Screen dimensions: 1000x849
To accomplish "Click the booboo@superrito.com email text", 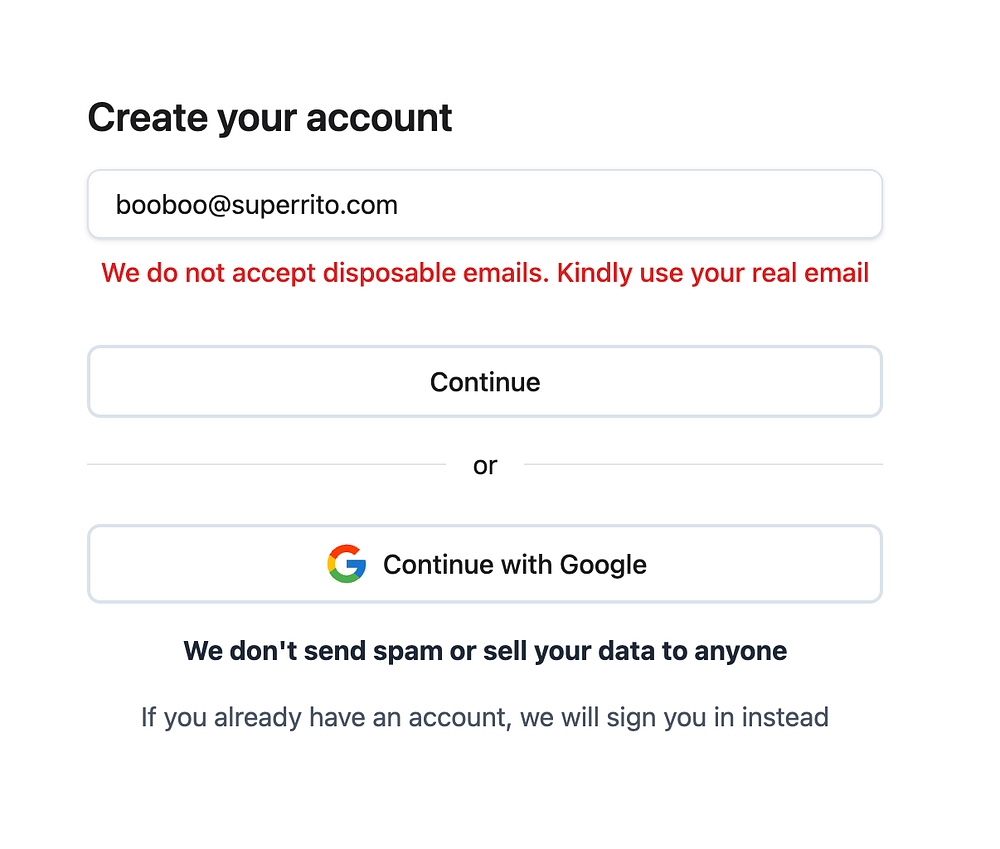I will (x=257, y=205).
